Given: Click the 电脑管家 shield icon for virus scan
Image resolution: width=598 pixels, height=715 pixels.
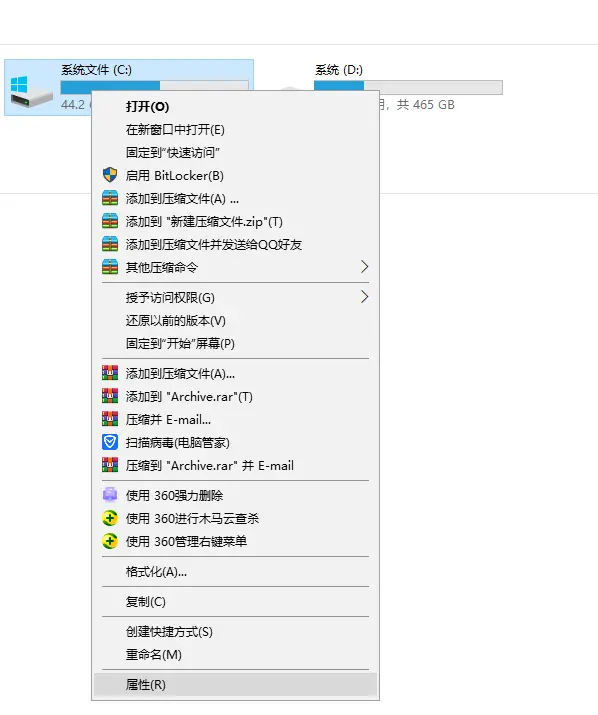Looking at the screenshot, I should pyautogui.click(x=110, y=442).
